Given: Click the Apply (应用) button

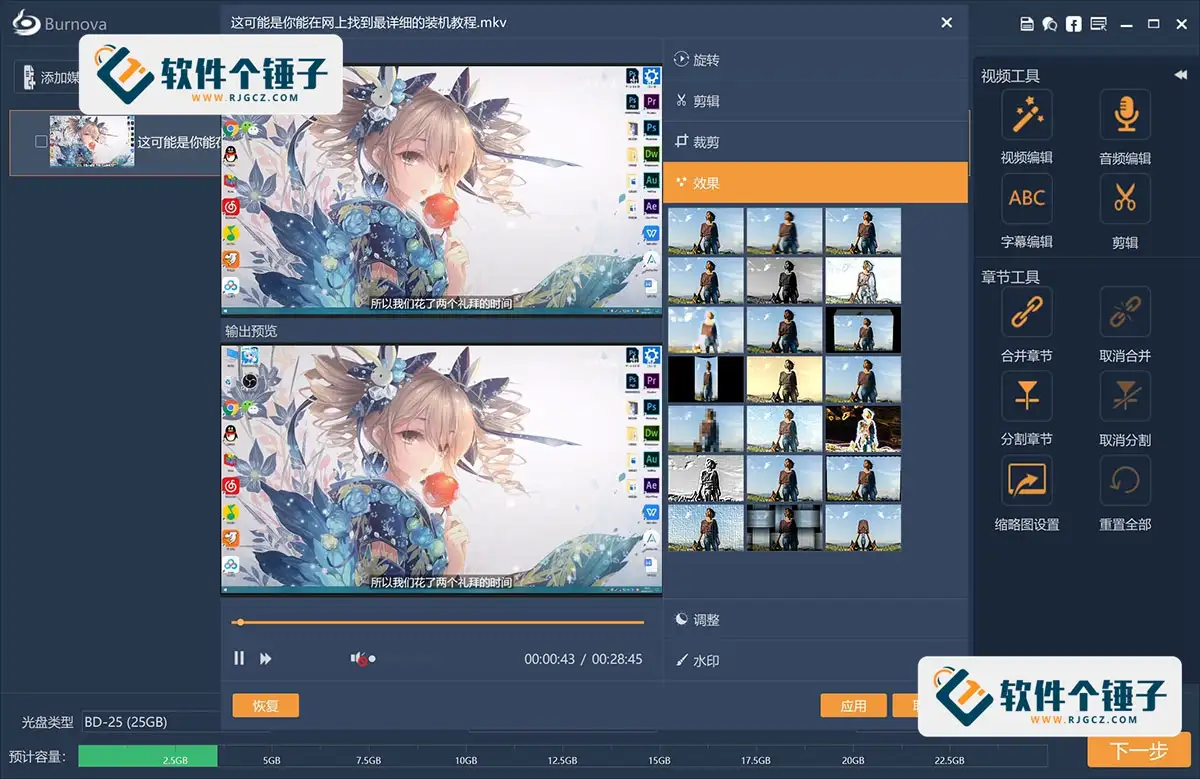Looking at the screenshot, I should point(854,705).
